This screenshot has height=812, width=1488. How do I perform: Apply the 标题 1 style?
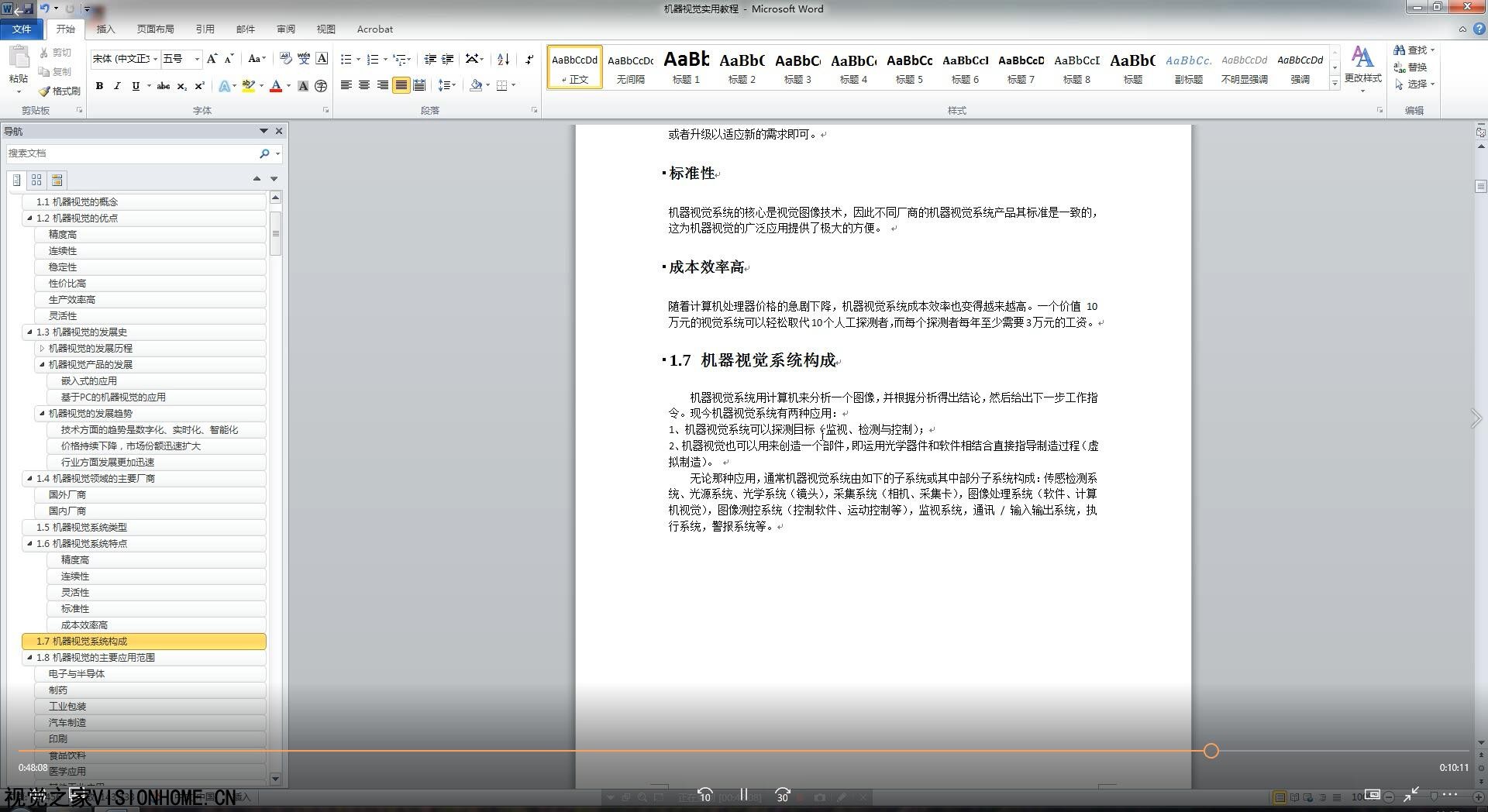(686, 67)
